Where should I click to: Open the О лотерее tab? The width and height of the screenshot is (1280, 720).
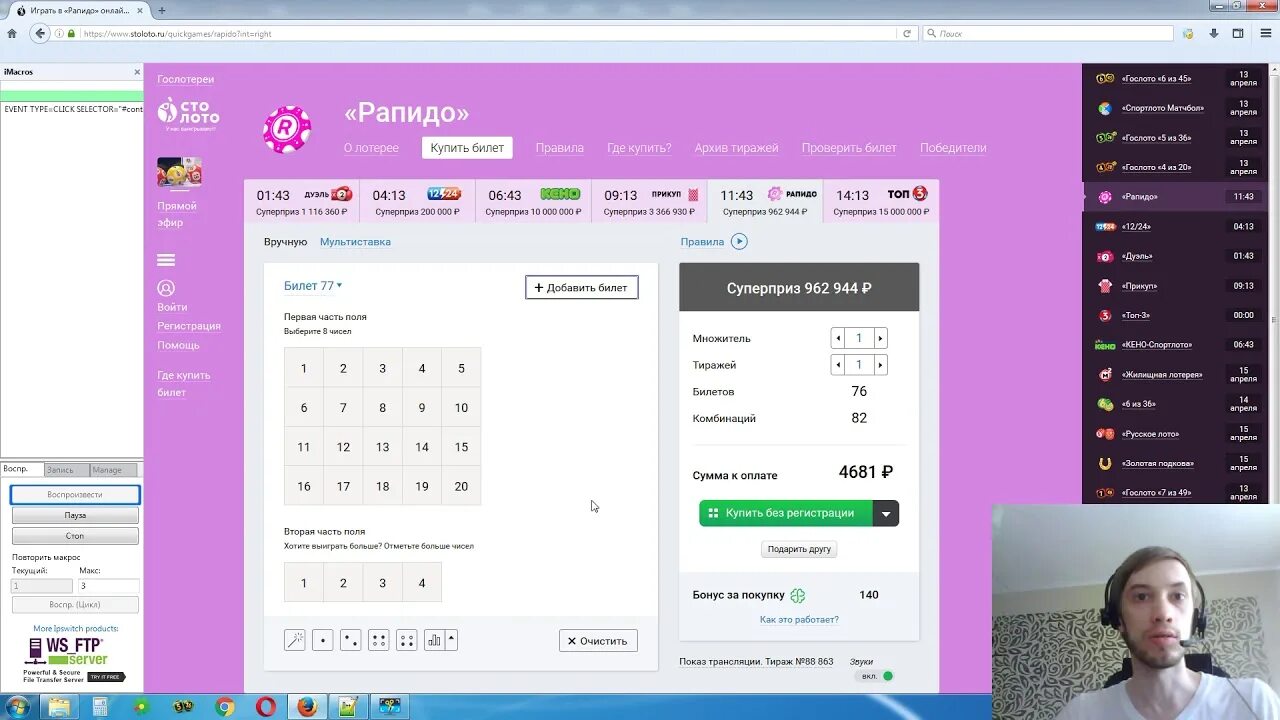pos(371,148)
